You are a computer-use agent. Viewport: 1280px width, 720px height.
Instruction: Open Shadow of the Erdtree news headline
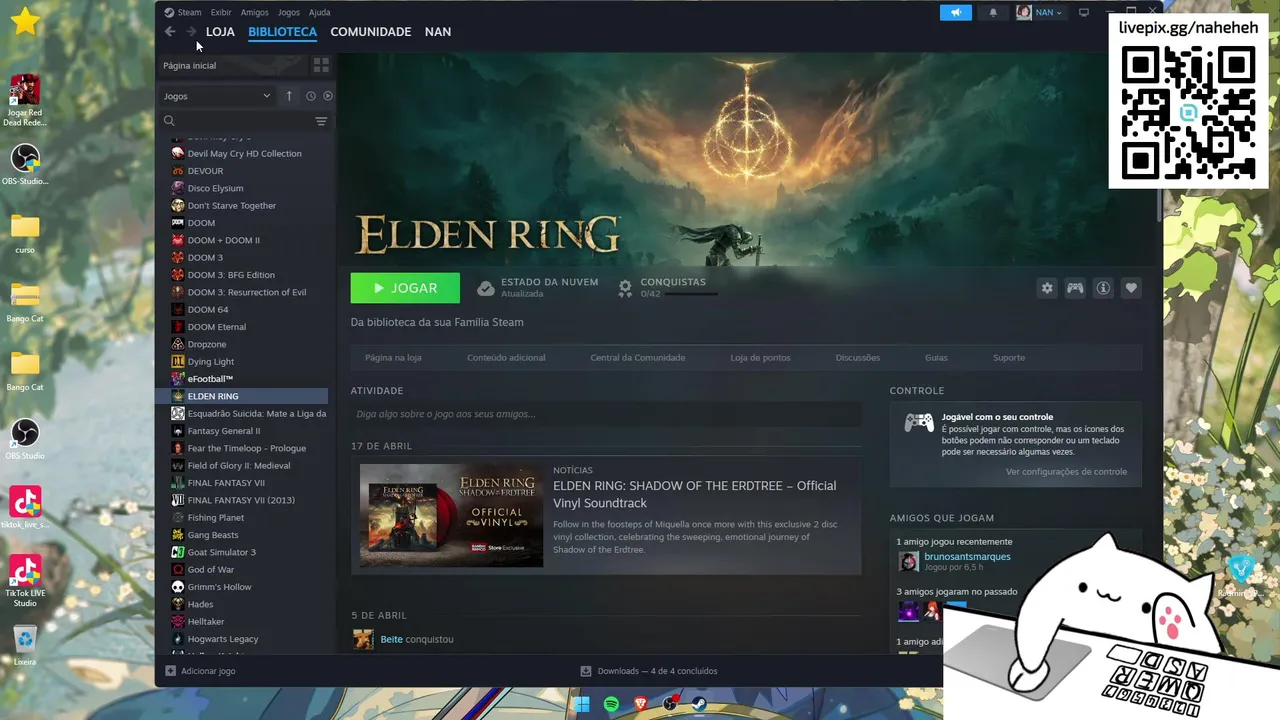pyautogui.click(x=694, y=494)
